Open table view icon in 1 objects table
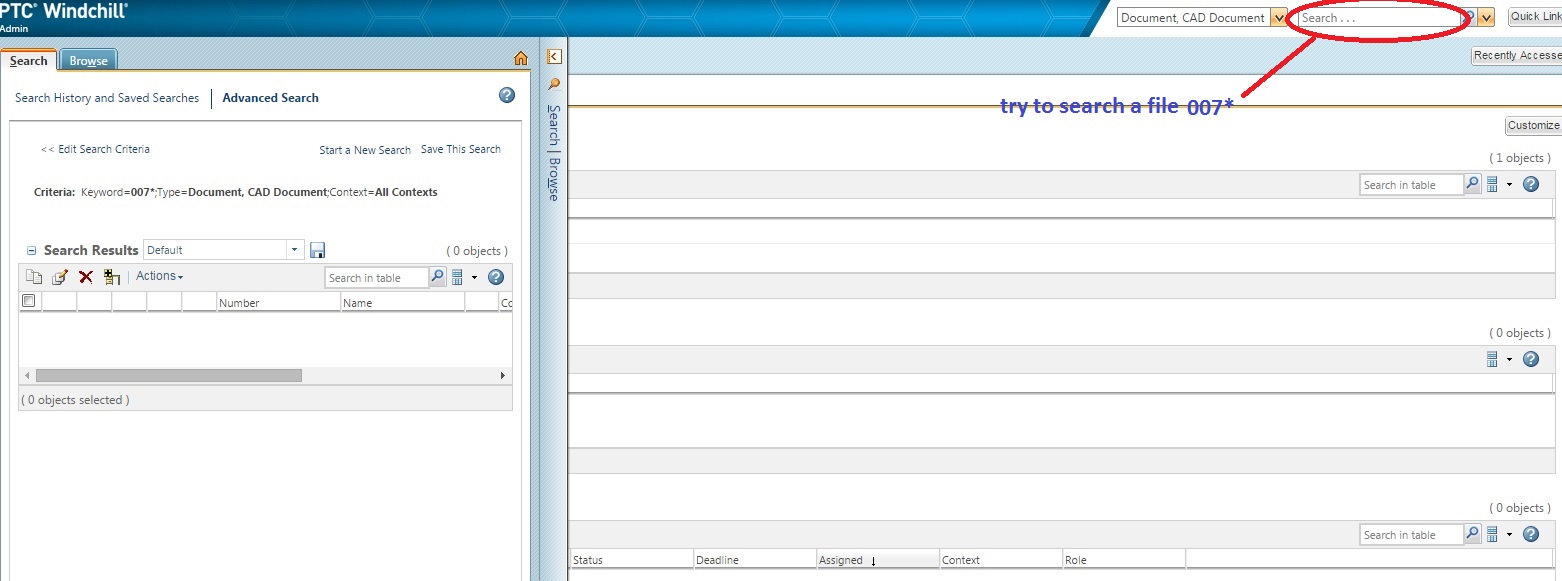 point(1493,184)
